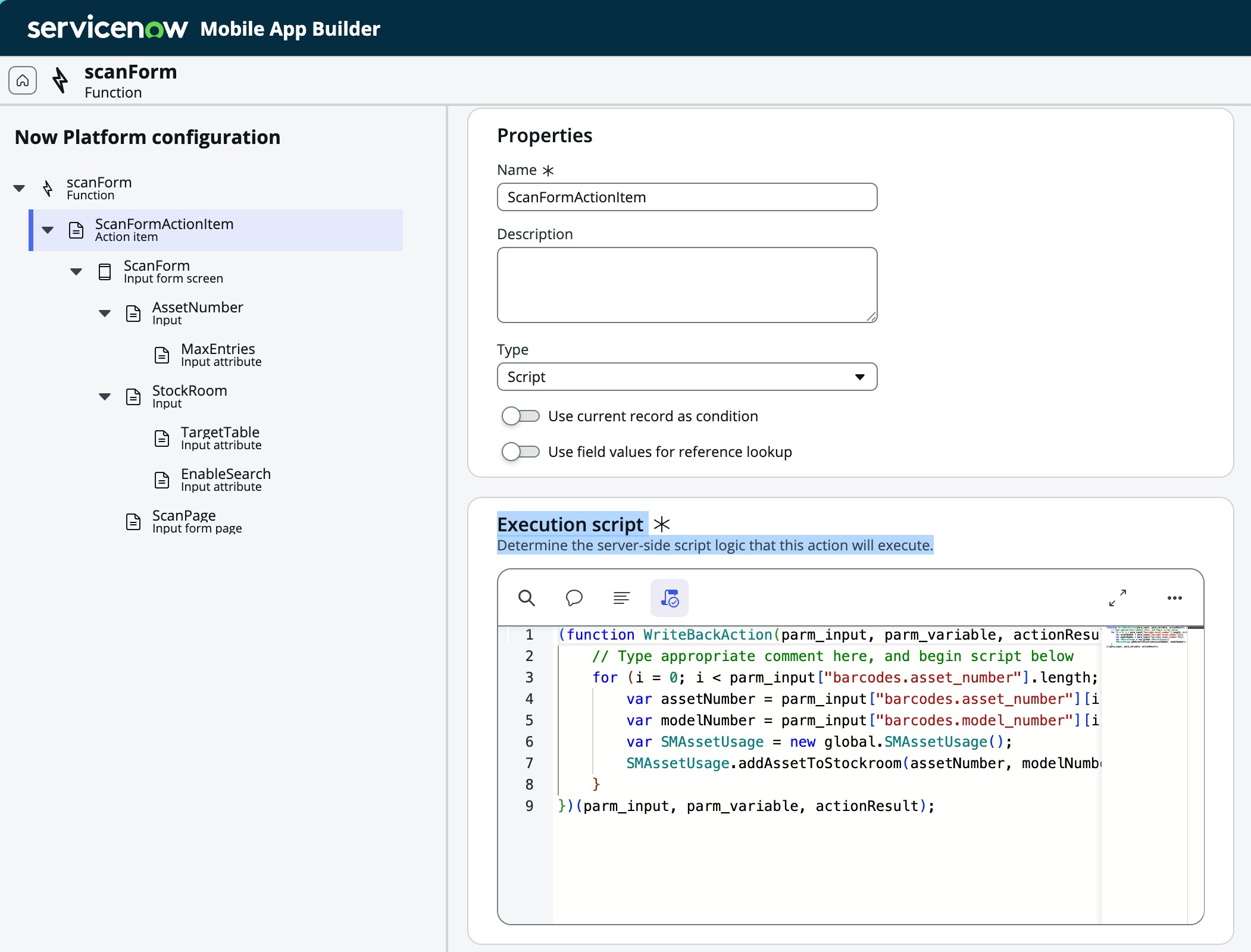Select EnableSearch input attribute in tree

pyautogui.click(x=225, y=480)
